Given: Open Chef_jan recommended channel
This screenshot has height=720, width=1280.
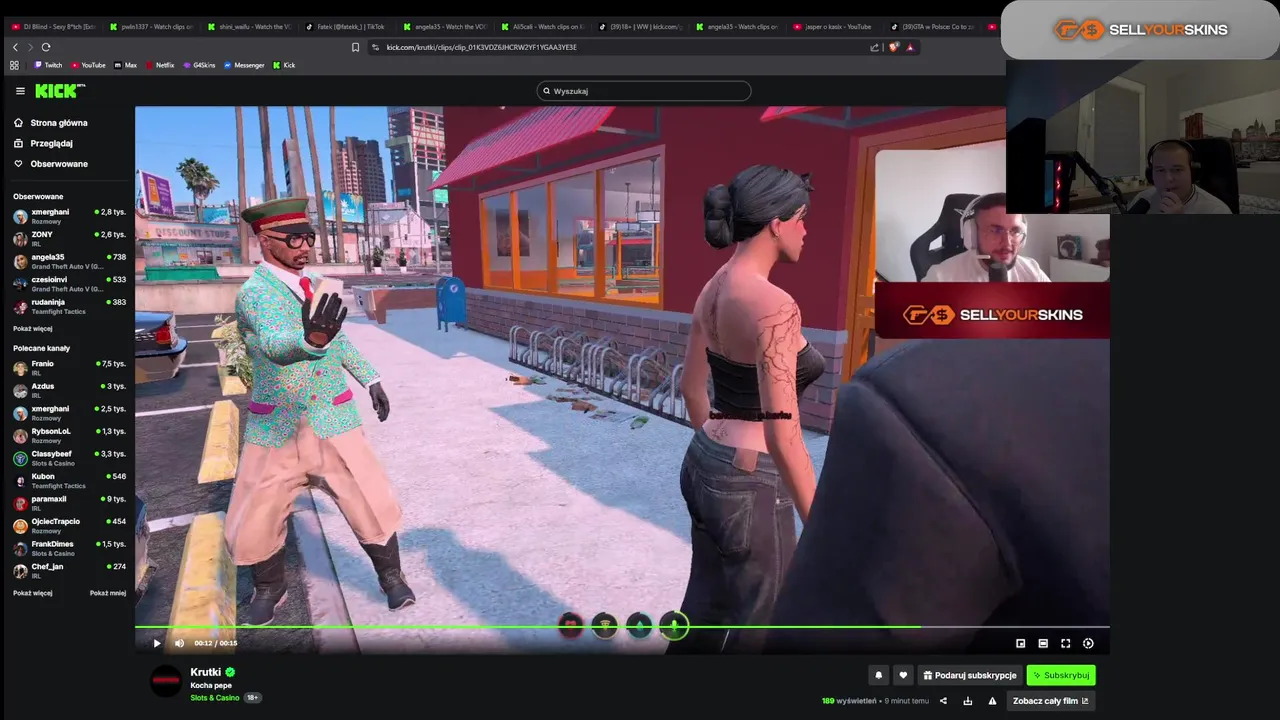Looking at the screenshot, I should click(69, 570).
